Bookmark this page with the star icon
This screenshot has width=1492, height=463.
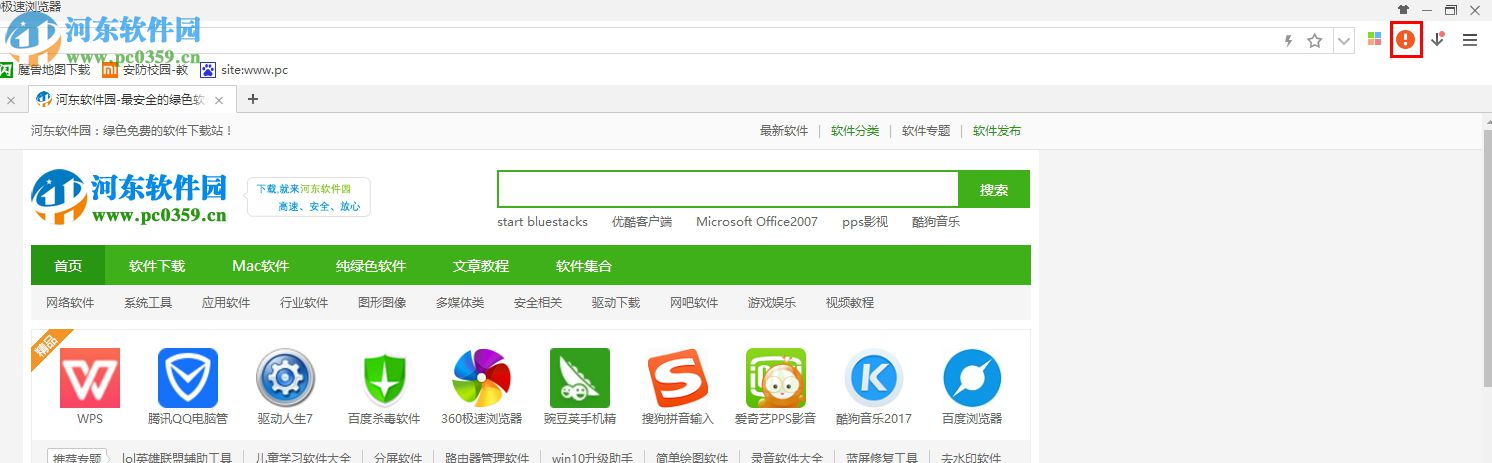[x=1315, y=41]
